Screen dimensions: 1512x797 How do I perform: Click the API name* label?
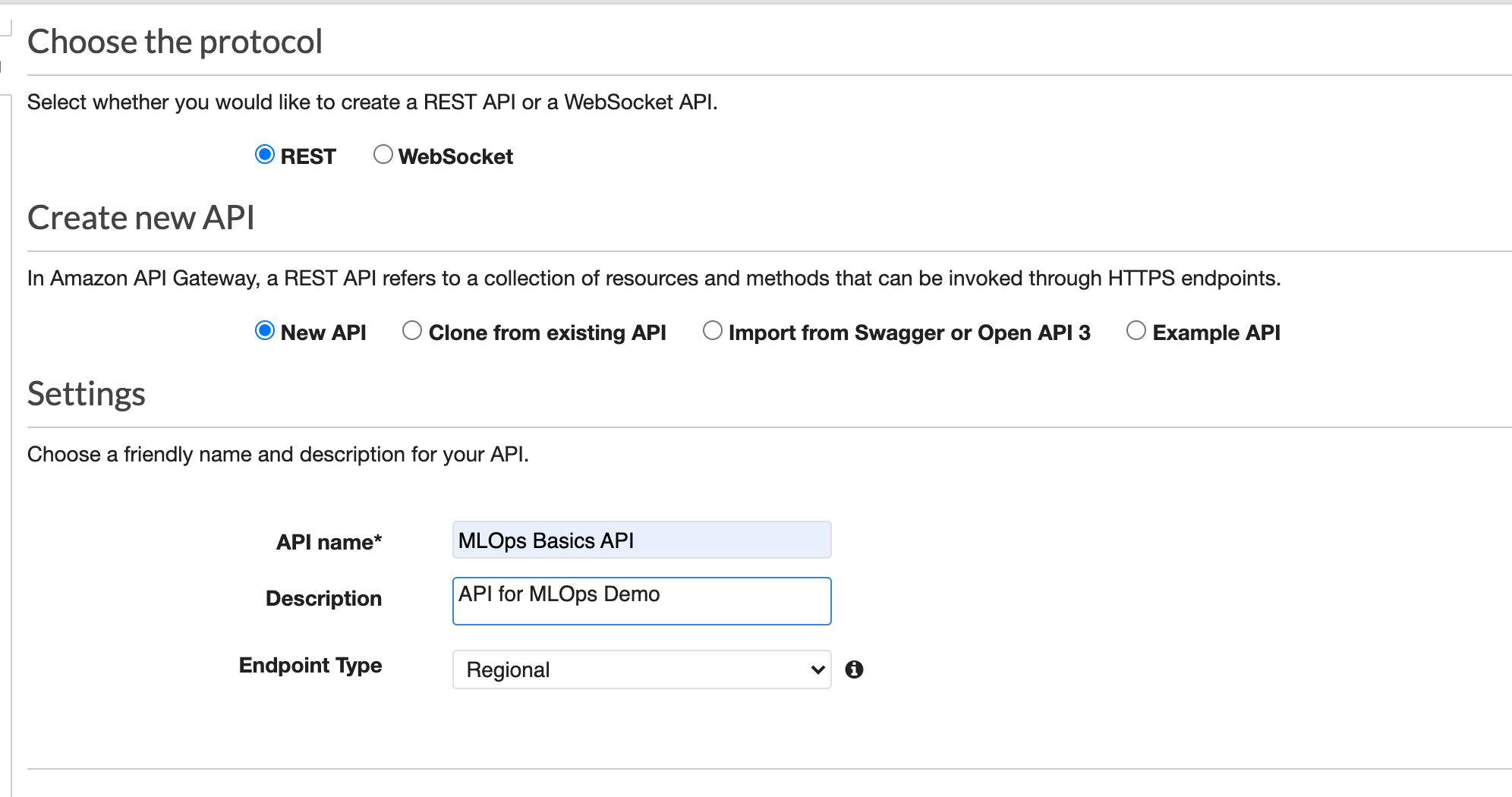coord(329,542)
